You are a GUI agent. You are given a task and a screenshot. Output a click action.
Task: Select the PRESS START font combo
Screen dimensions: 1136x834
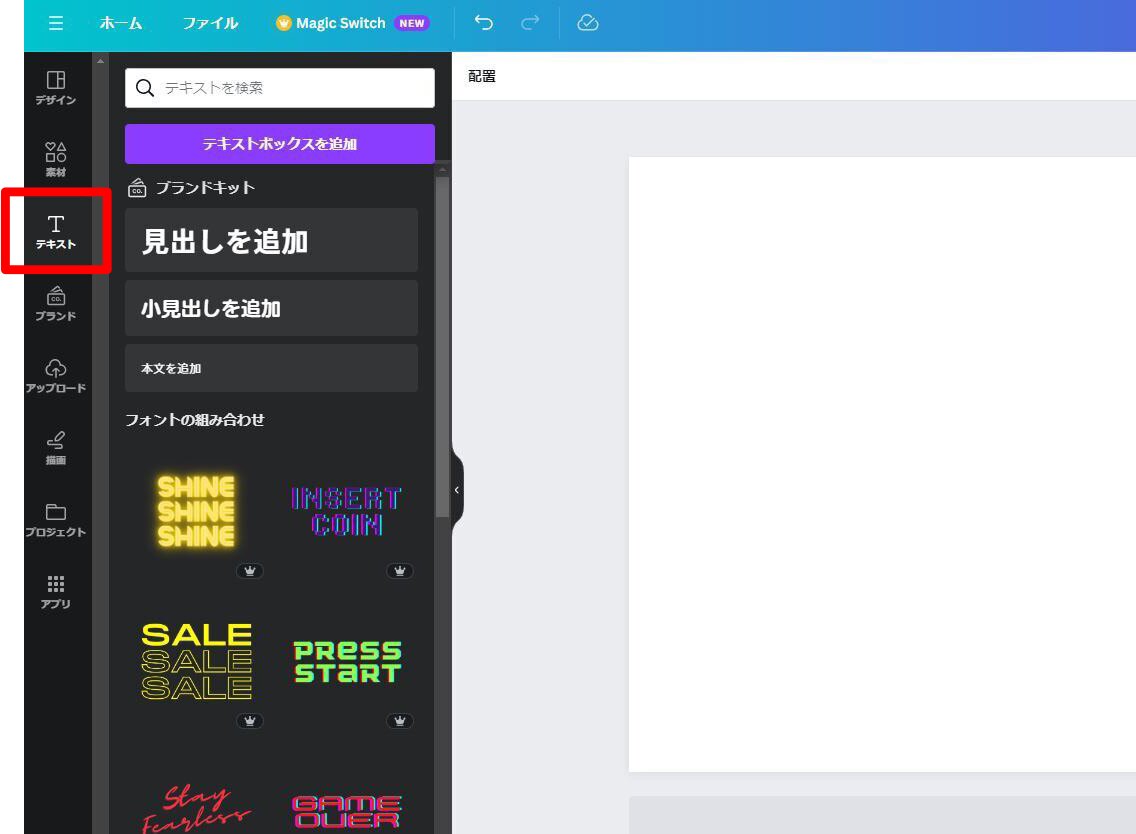click(346, 661)
